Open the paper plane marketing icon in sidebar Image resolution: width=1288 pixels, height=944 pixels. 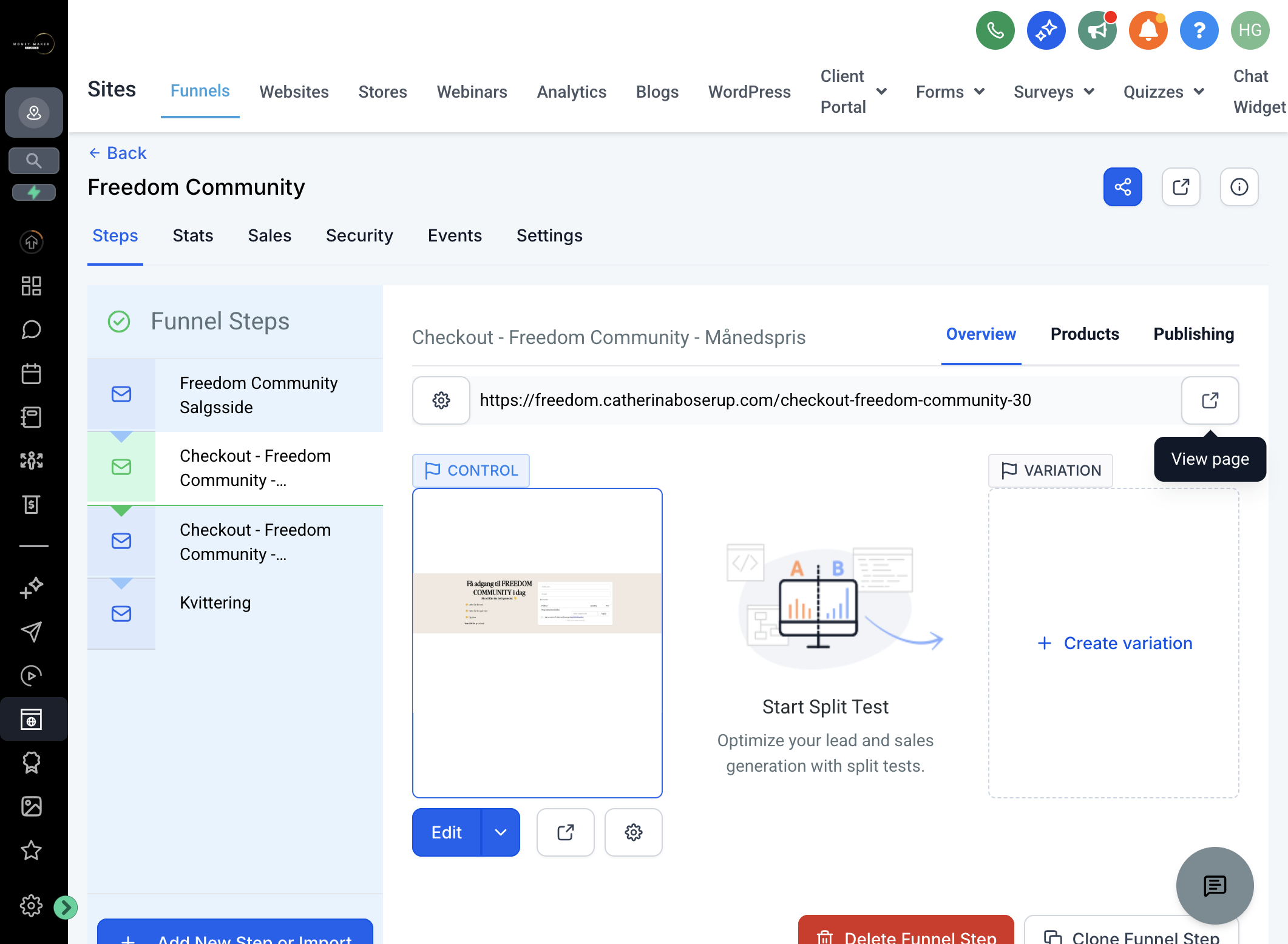(32, 632)
